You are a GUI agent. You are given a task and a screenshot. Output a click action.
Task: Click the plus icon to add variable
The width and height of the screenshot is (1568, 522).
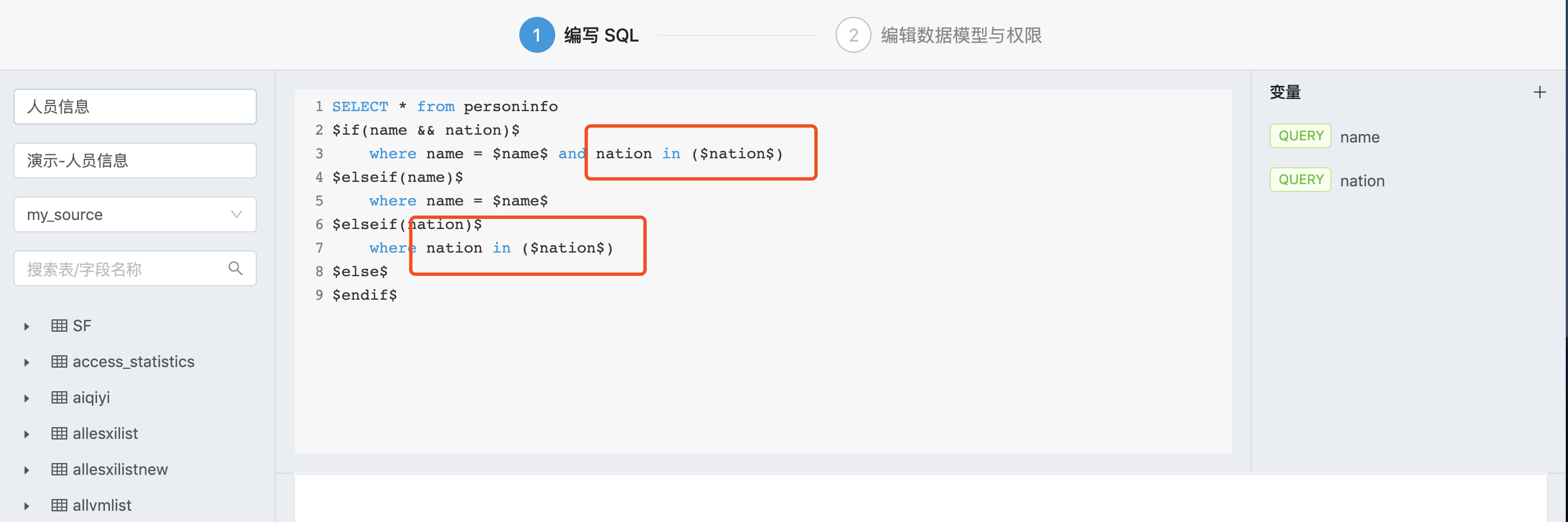(1539, 92)
